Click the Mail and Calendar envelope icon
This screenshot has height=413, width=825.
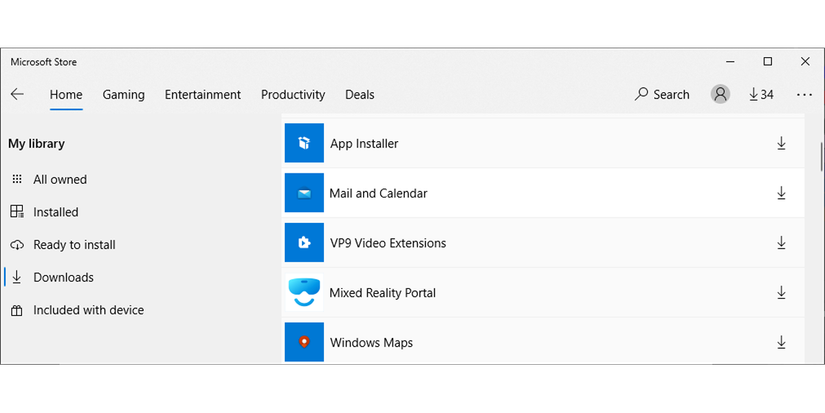(304, 193)
